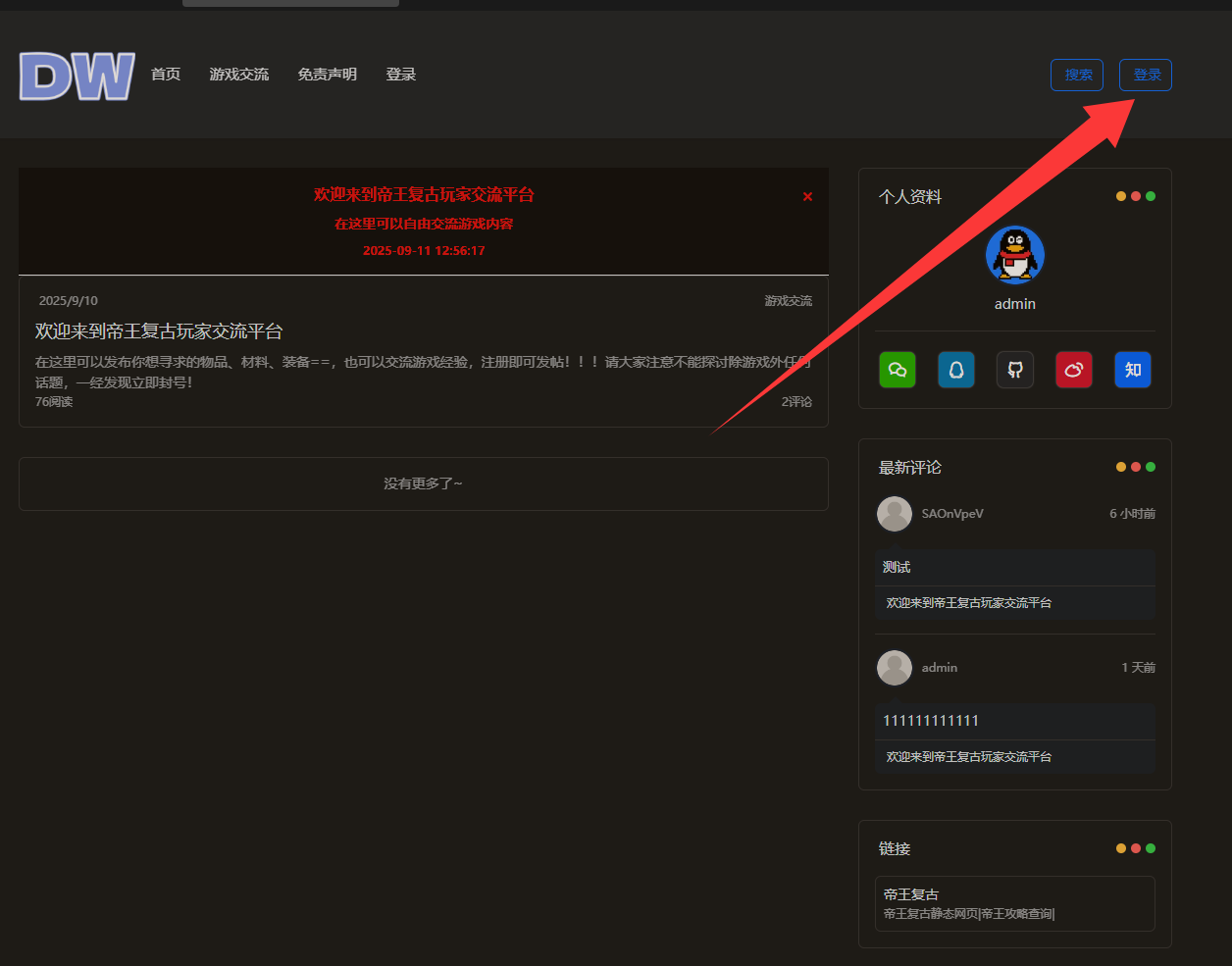This screenshot has height=966, width=1232.
Task: Open 免责声明 navigation menu item
Action: (327, 75)
